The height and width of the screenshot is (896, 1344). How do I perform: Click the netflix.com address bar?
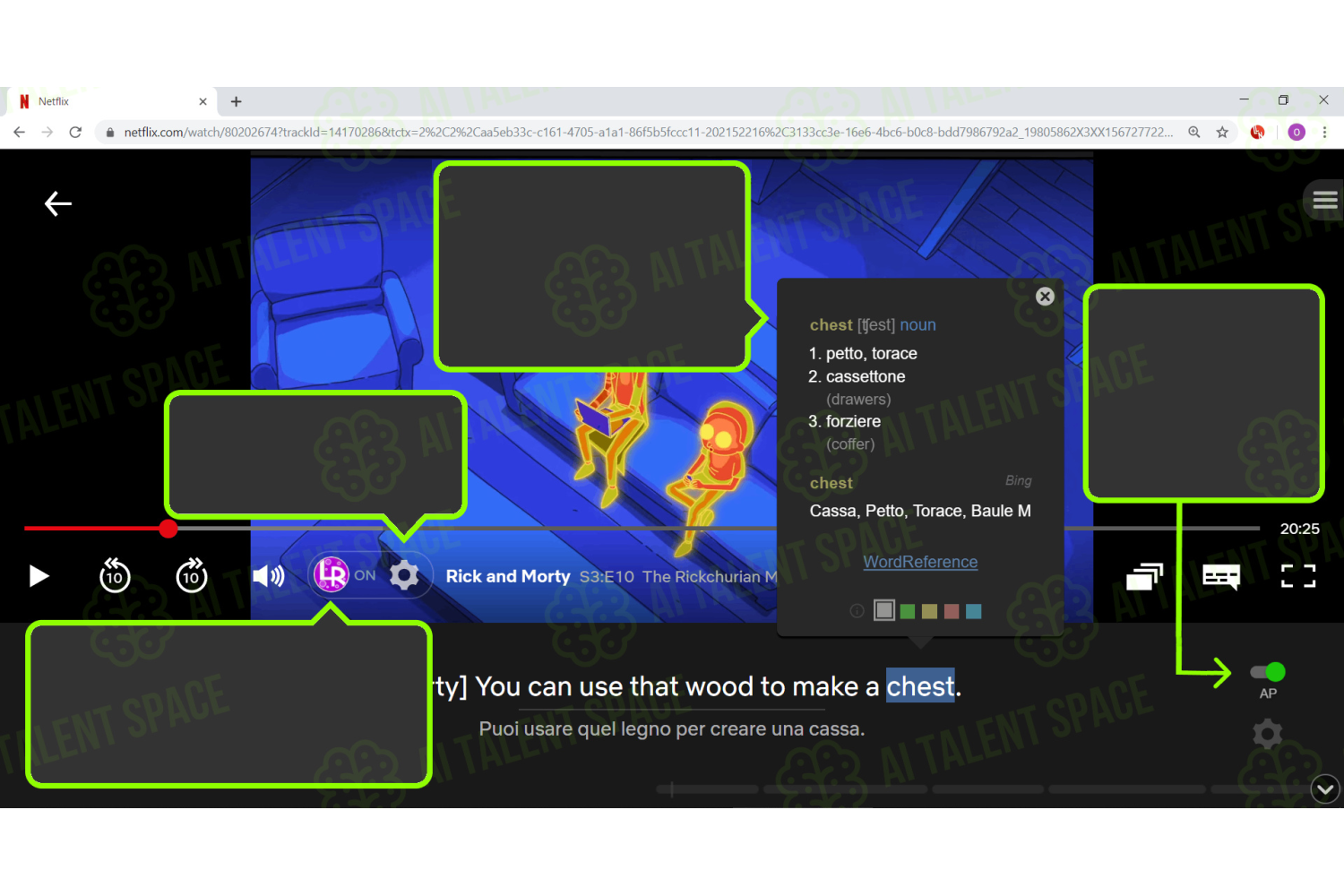click(x=649, y=132)
